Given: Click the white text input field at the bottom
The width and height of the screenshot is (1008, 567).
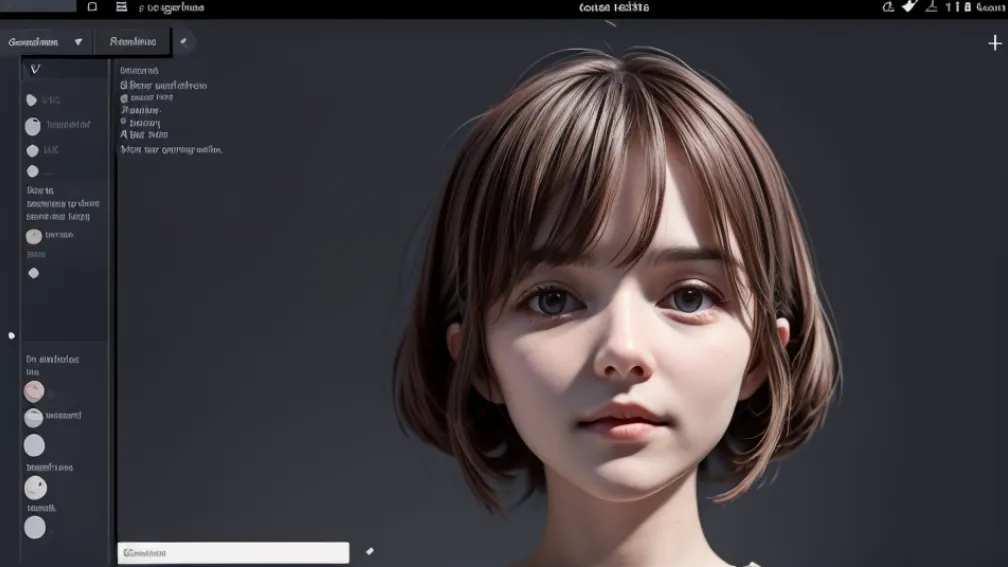Looking at the screenshot, I should click(233, 553).
